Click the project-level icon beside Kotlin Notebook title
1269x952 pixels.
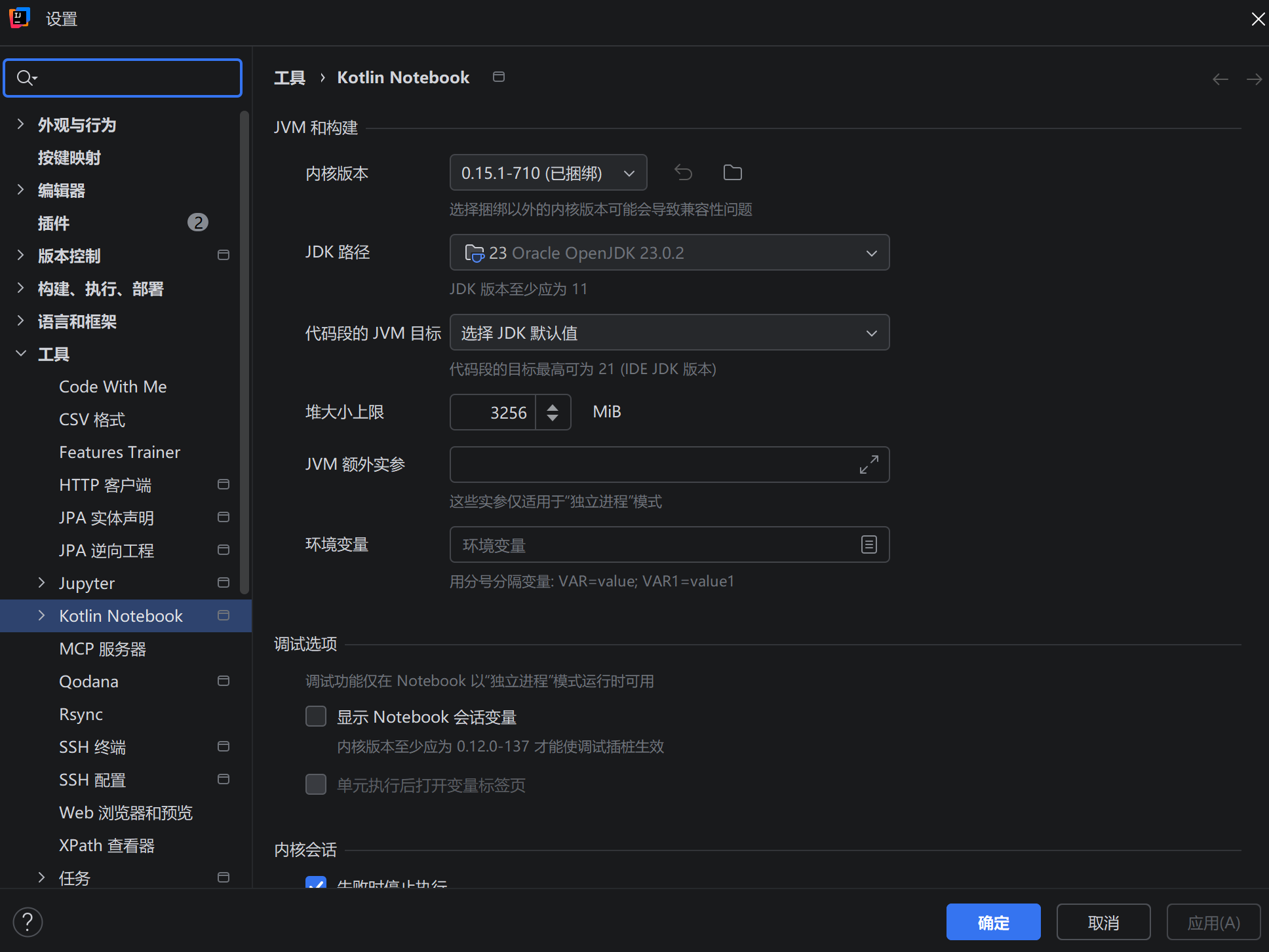pos(498,77)
